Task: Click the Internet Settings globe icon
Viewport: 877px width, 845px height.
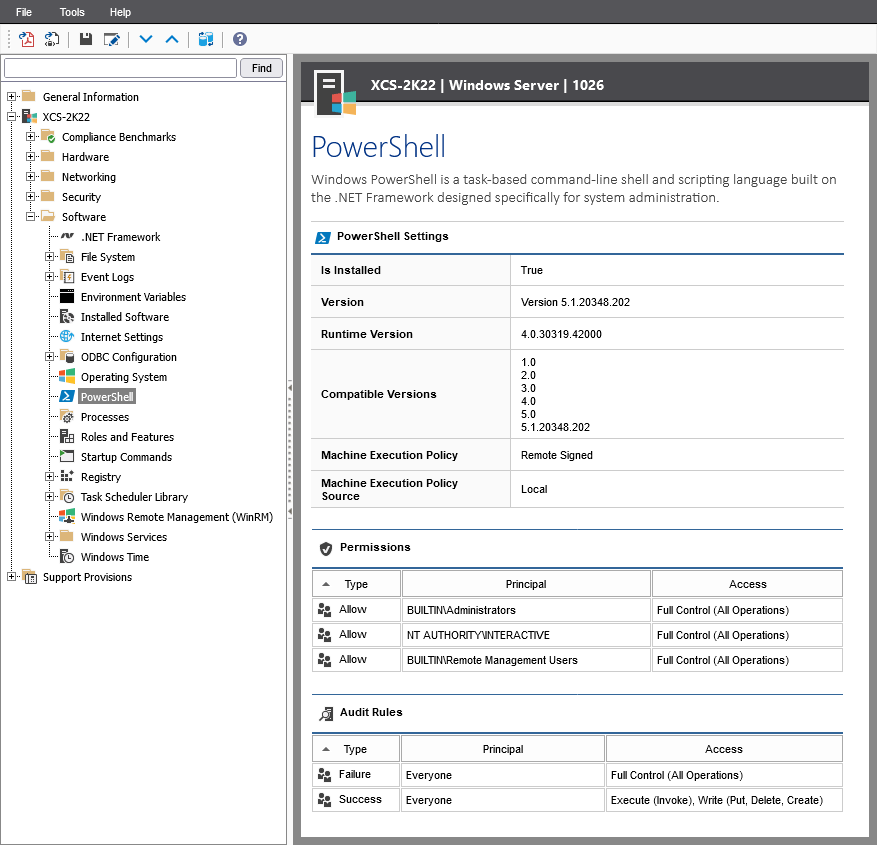Action: point(67,336)
